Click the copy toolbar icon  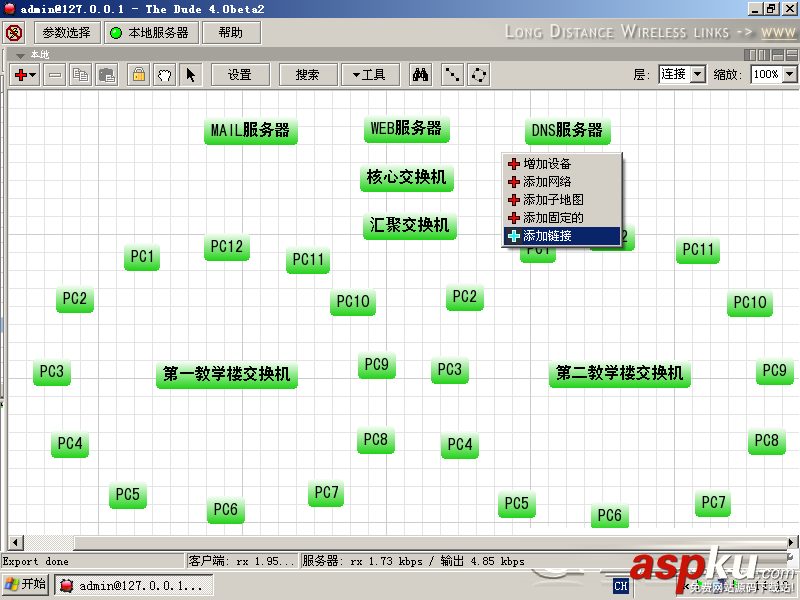[x=80, y=75]
